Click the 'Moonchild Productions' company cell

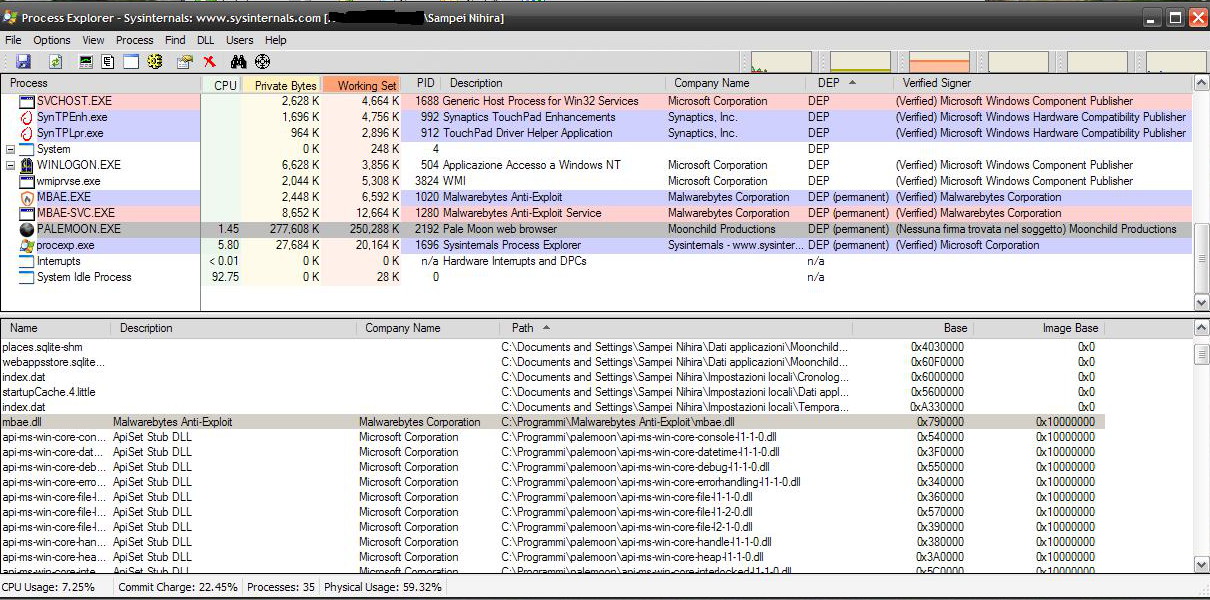[722, 229]
